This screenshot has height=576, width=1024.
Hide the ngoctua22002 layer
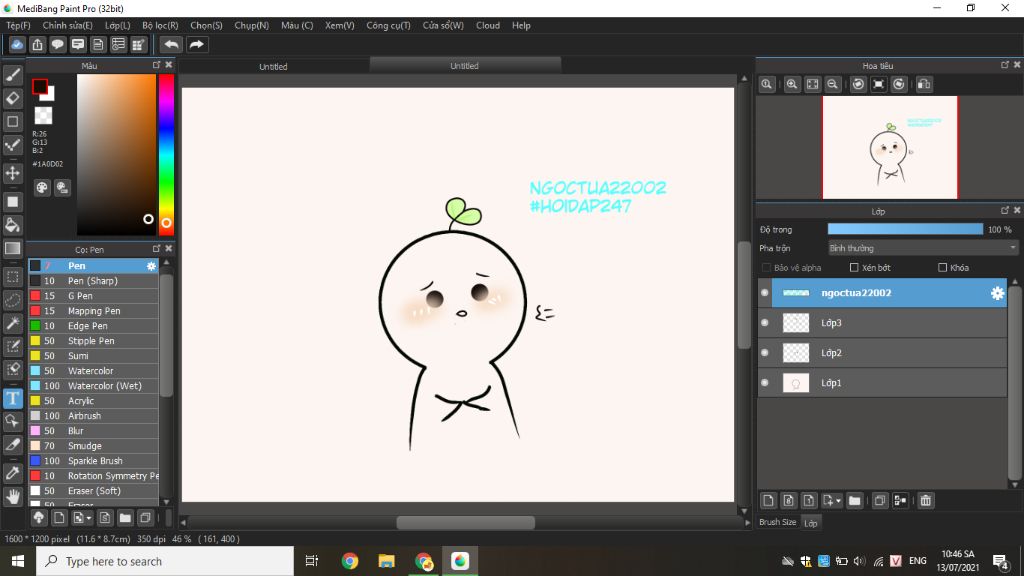[x=765, y=293]
